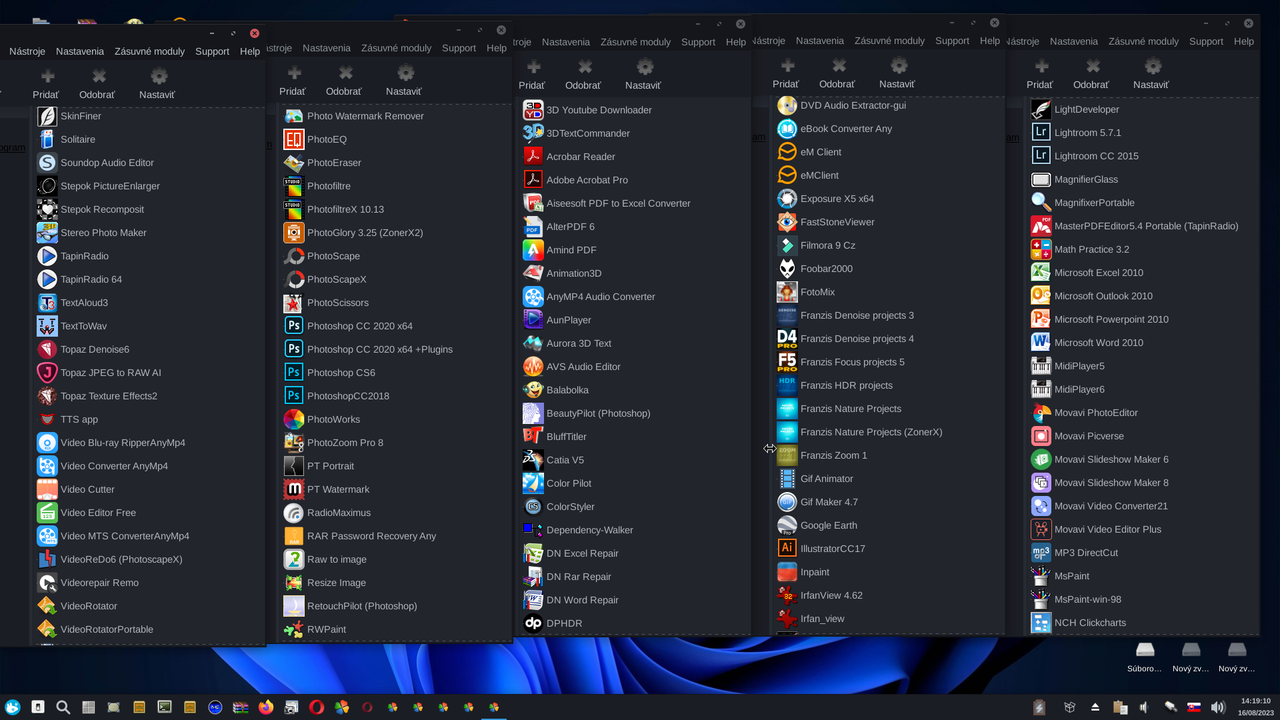Open Zásuvné moduly menu in window listing PhotoEQ
1280x720 pixels.
tap(396, 48)
